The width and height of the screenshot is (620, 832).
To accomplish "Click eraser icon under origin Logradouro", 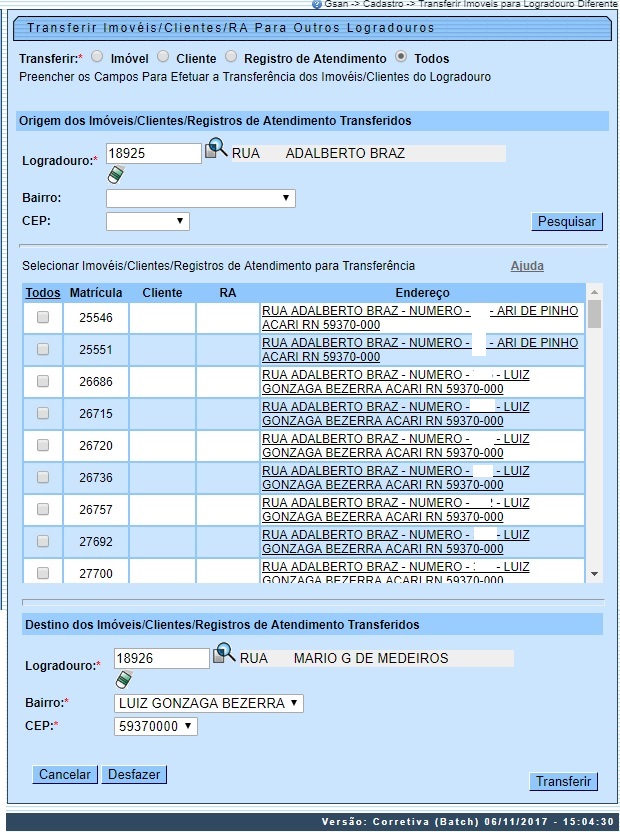I will (x=116, y=175).
